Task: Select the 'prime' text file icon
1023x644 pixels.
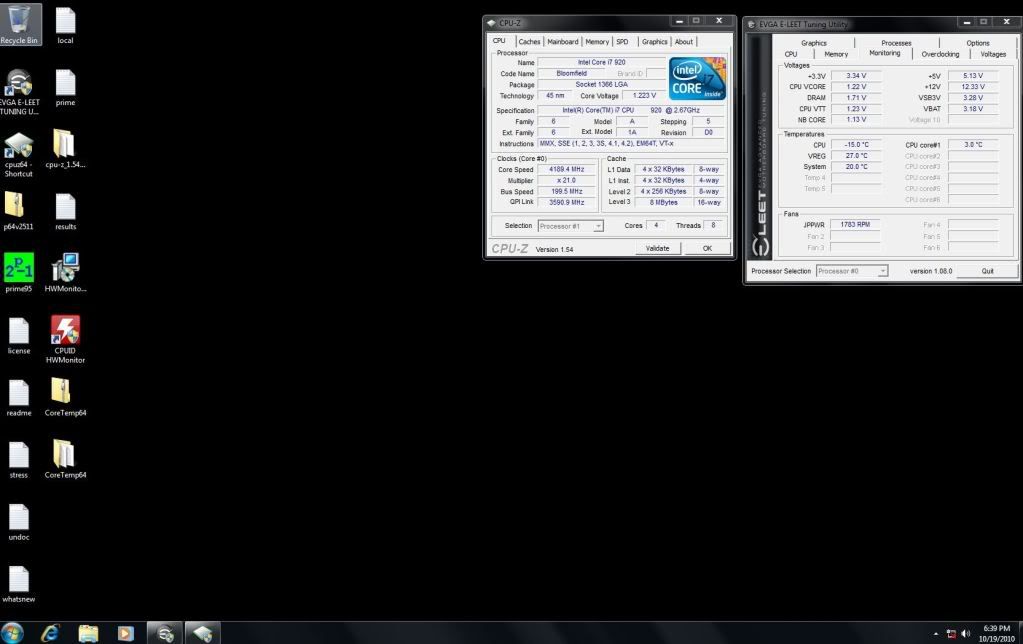Action: (65, 87)
